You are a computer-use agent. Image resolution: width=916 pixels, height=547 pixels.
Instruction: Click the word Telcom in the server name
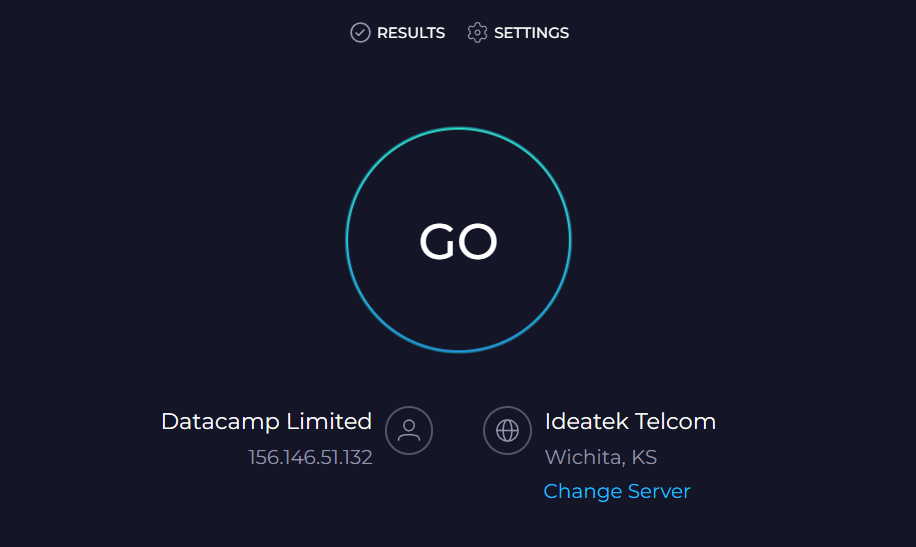tap(675, 421)
